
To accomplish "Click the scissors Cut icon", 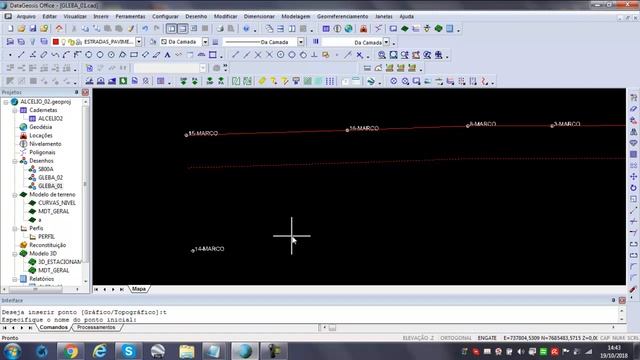I will point(74,29).
